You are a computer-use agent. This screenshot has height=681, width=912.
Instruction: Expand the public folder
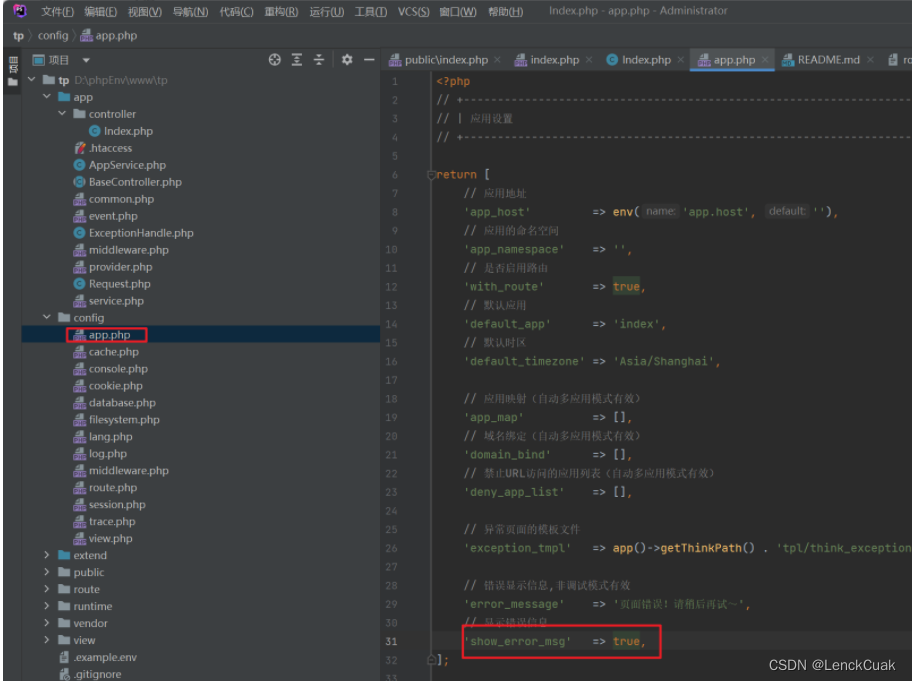[x=47, y=572]
